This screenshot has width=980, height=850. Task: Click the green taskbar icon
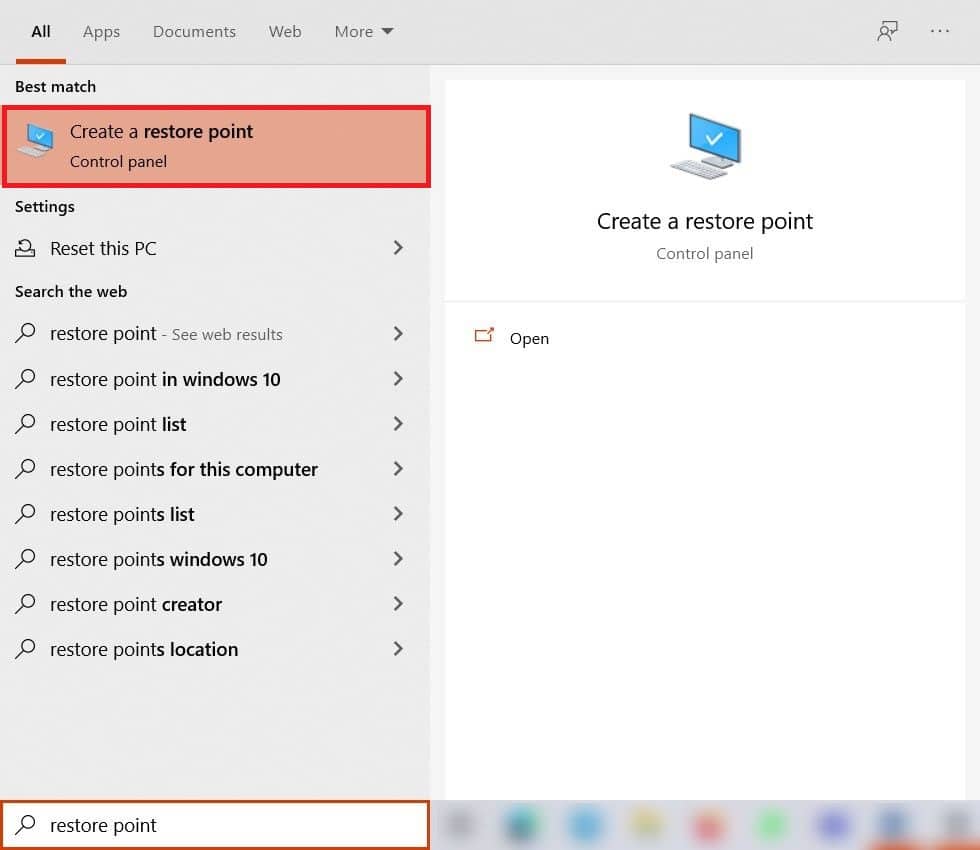coord(770,826)
